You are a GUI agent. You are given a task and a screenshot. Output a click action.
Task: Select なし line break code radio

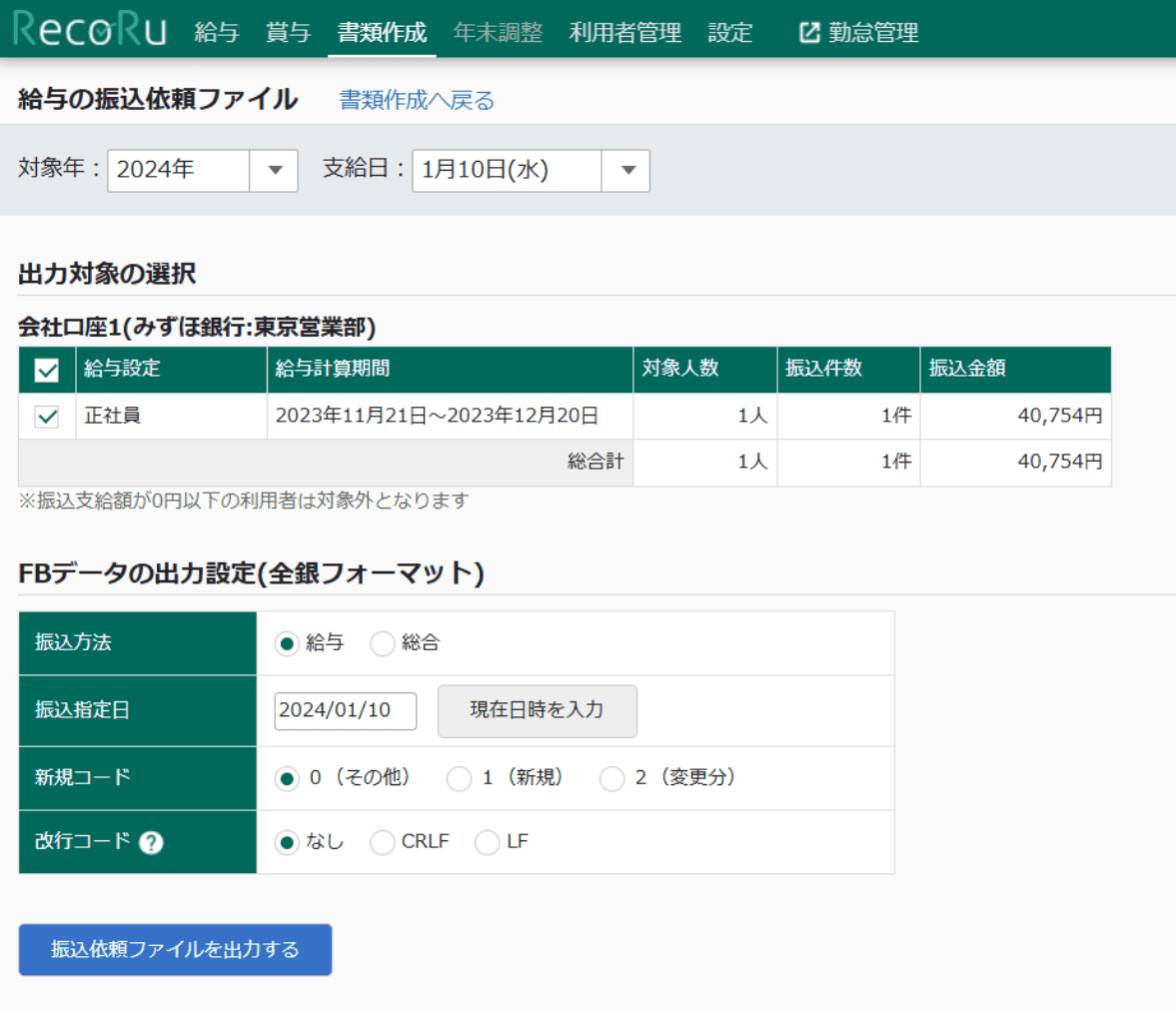(x=287, y=842)
